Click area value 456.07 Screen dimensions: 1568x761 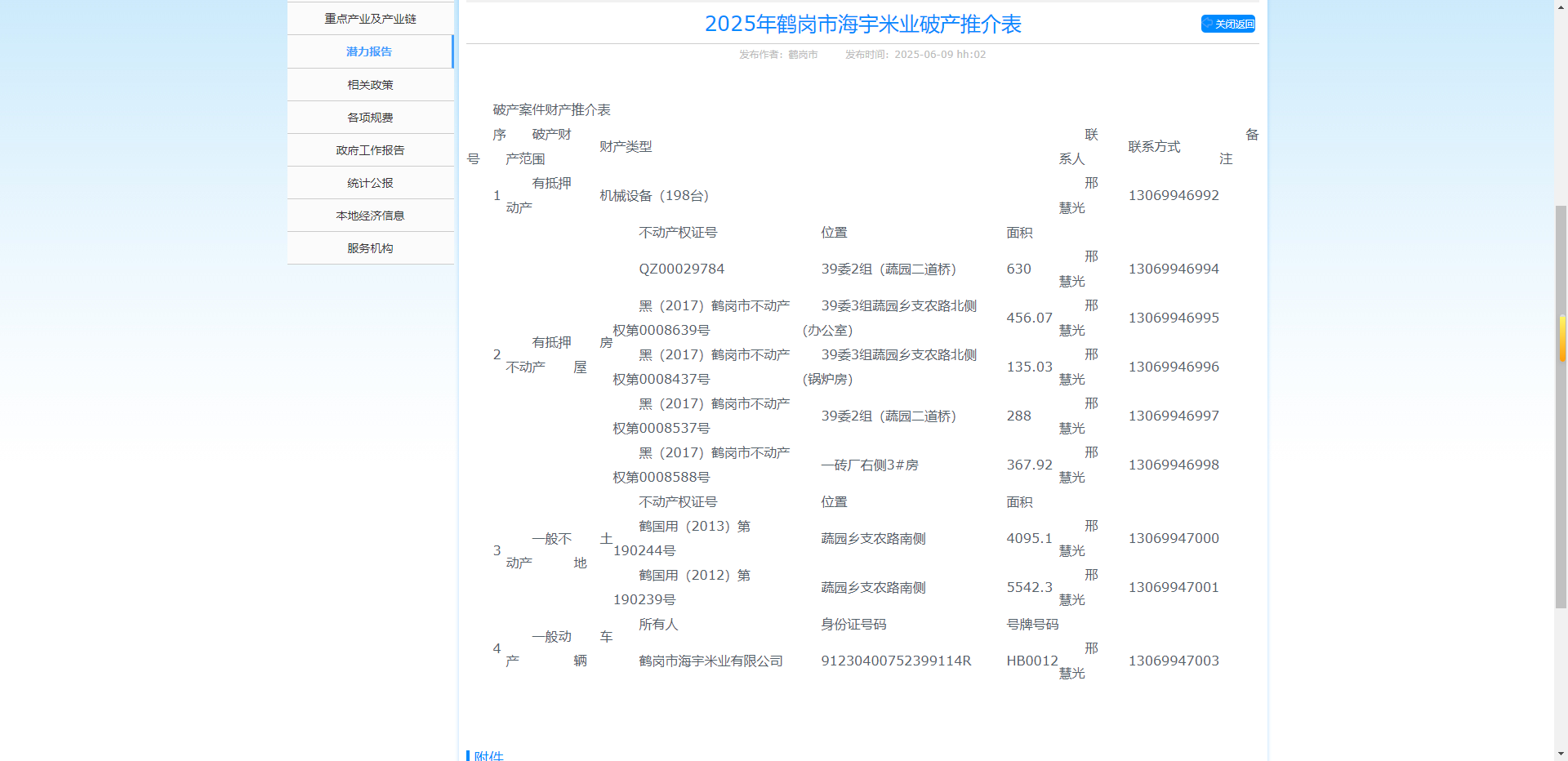tap(1029, 318)
